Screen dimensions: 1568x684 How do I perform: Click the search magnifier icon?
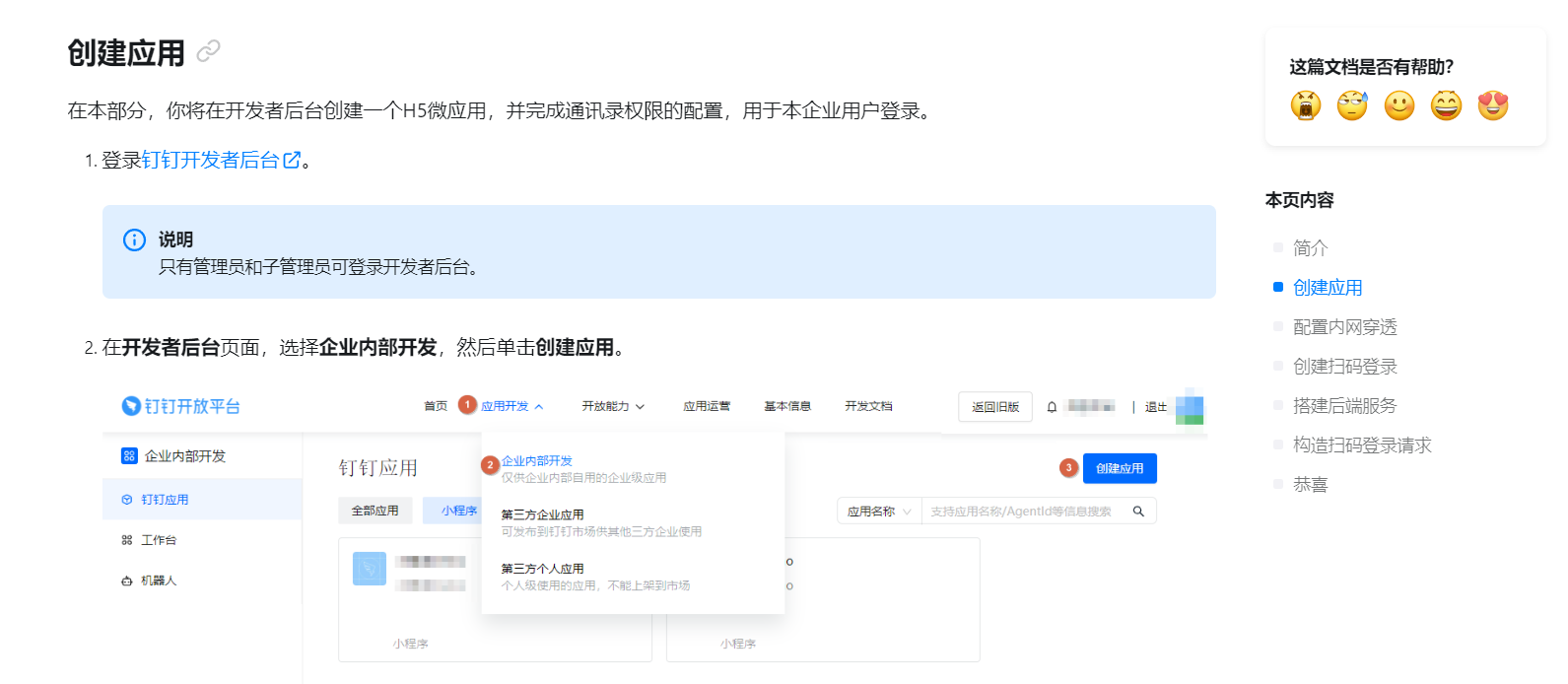click(1138, 511)
